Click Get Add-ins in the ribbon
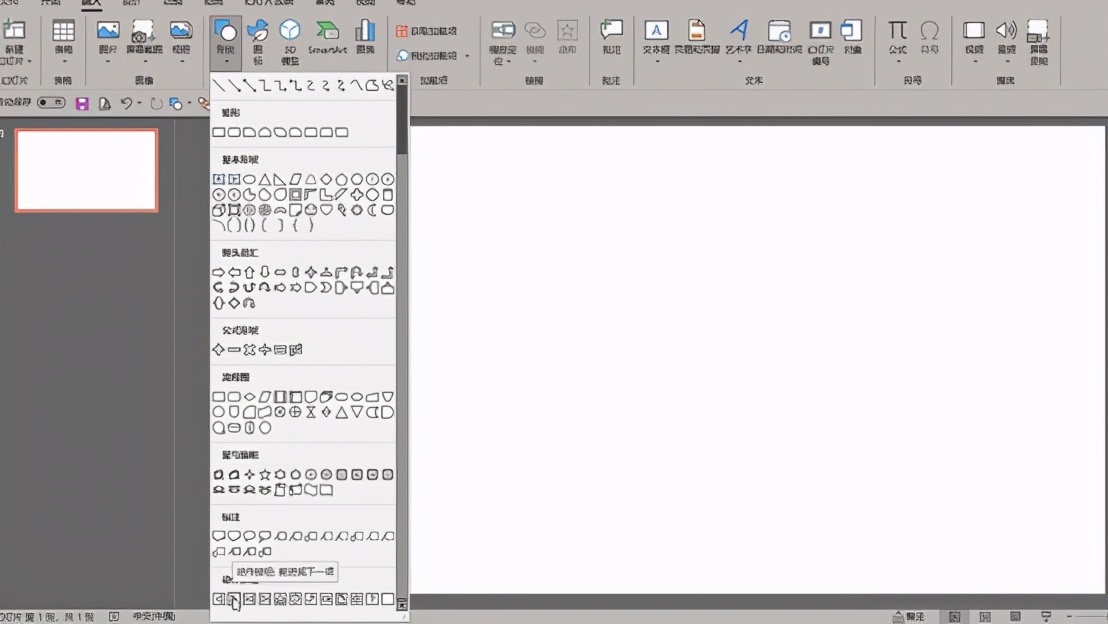This screenshot has height=624, width=1108. pos(426,31)
